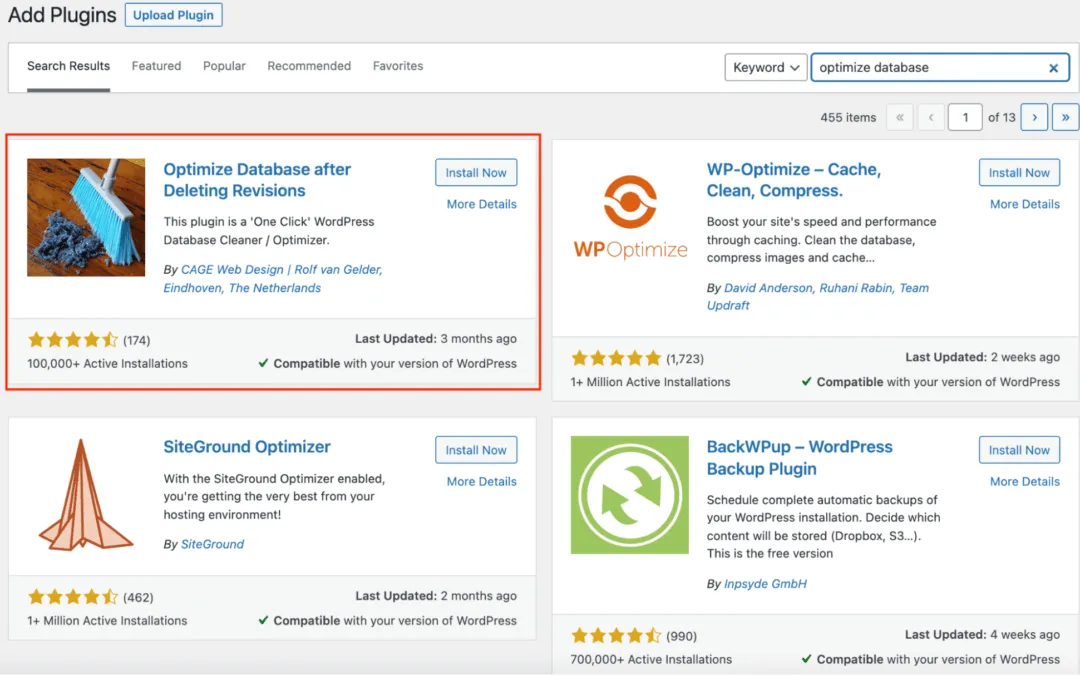
Task: Clear the search field using the X icon
Action: coord(1053,67)
